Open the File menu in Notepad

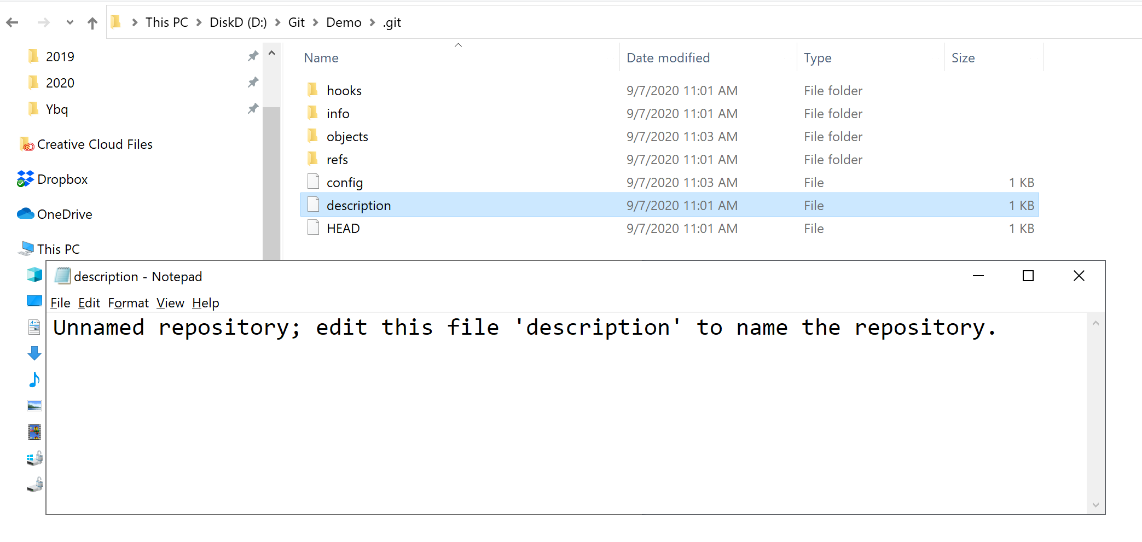point(60,302)
